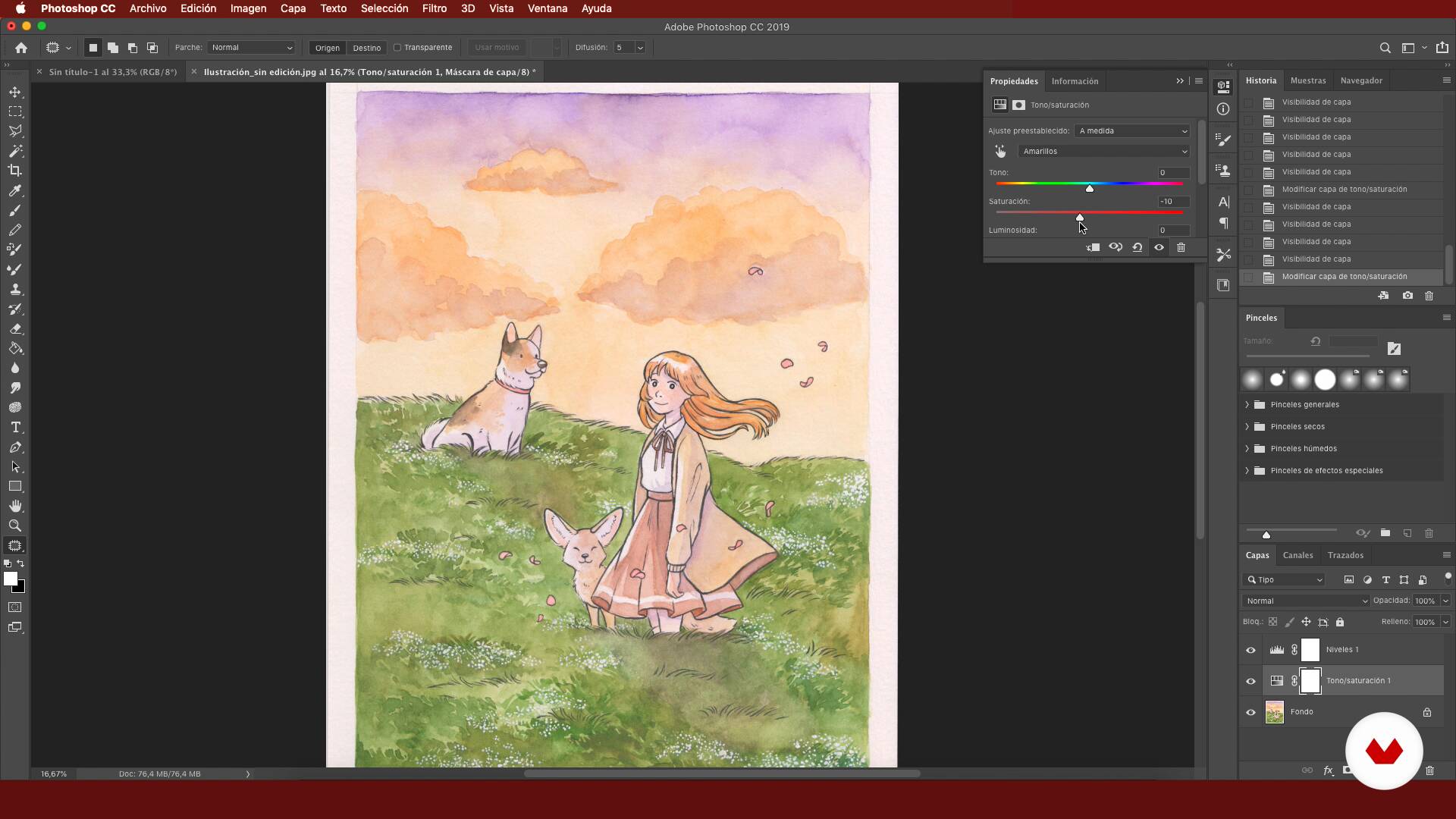Screen dimensions: 1456x819
Task: Open the Difusión value dropdown
Action: coord(640,48)
